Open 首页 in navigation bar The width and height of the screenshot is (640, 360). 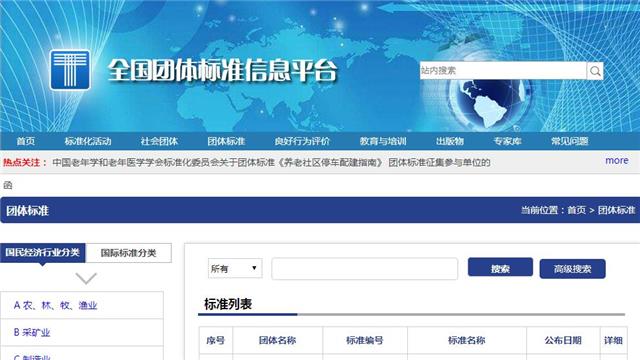point(25,141)
